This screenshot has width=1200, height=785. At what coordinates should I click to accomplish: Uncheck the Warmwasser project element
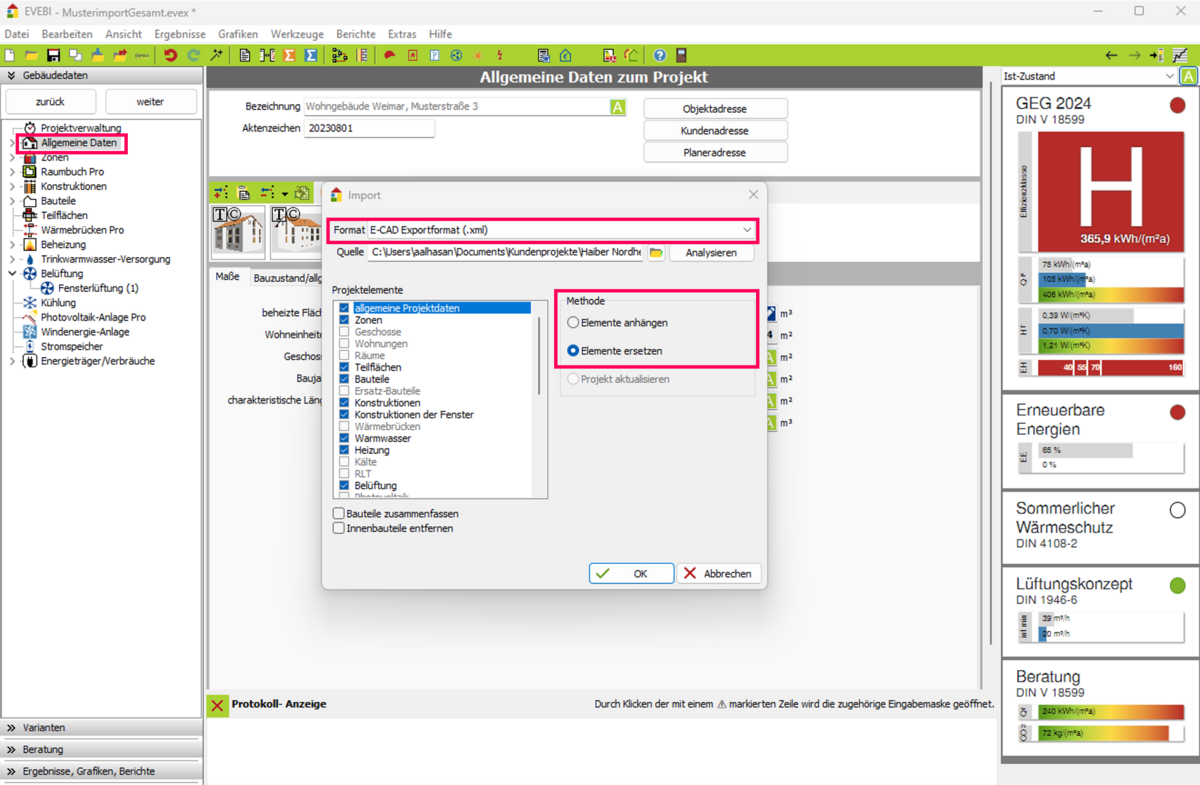coord(344,438)
